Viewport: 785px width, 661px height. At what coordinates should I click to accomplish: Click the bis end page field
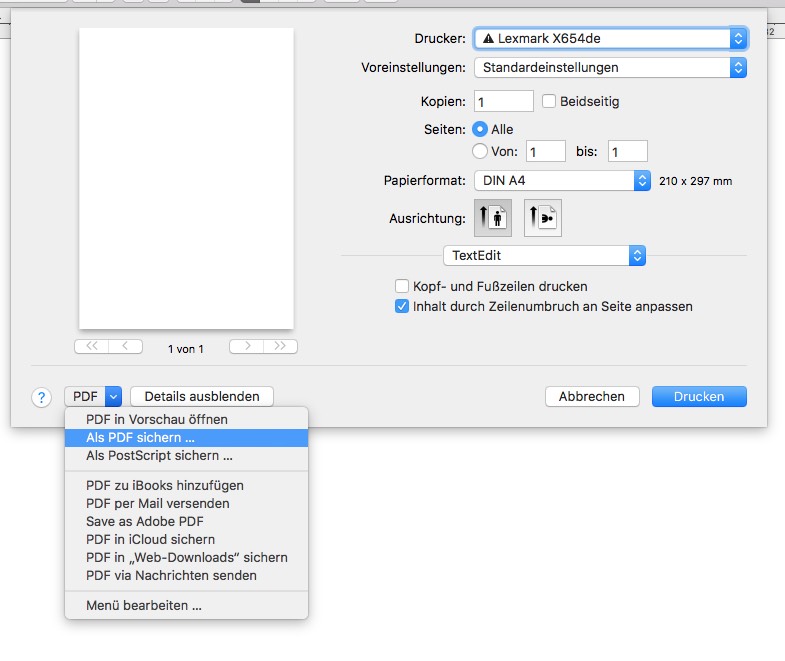tap(628, 151)
